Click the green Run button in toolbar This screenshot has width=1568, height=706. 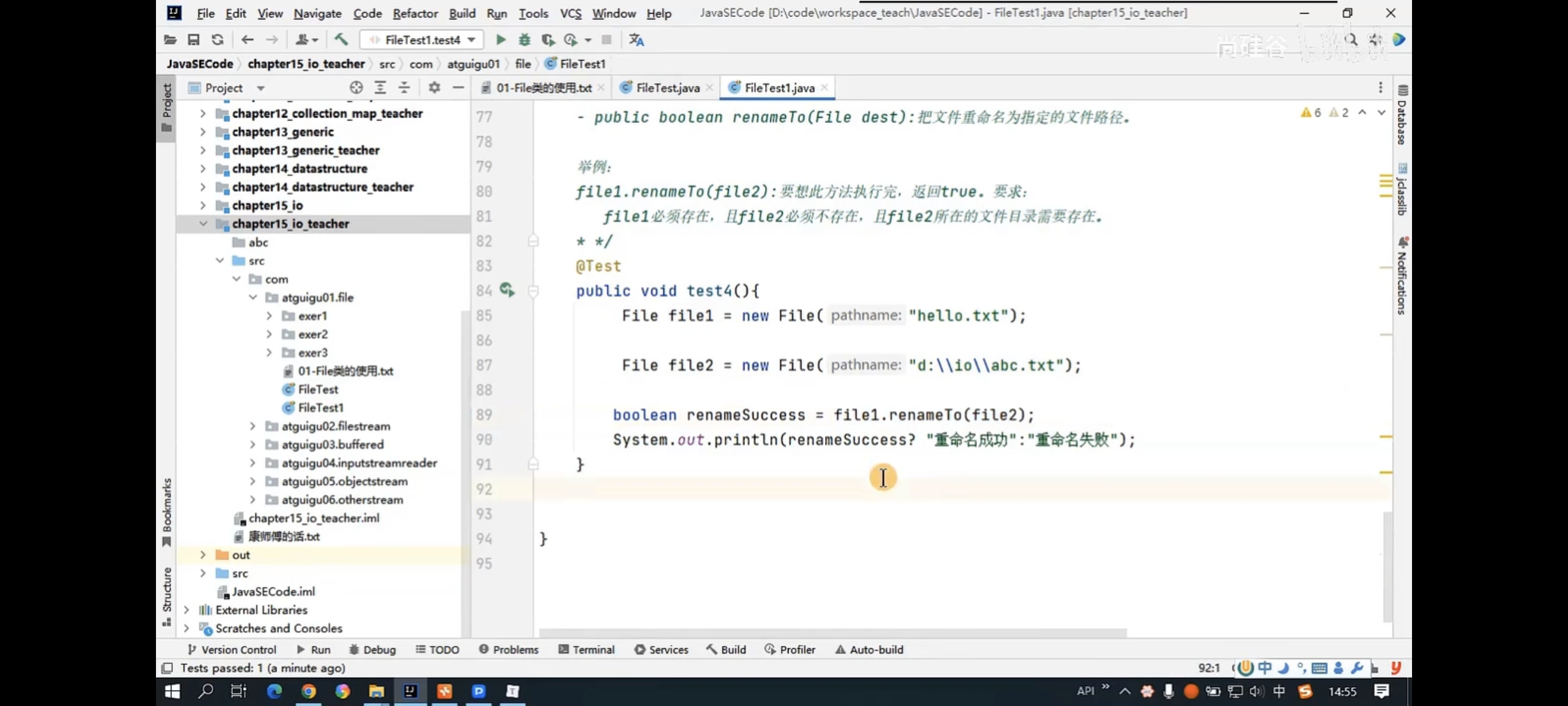(x=500, y=39)
